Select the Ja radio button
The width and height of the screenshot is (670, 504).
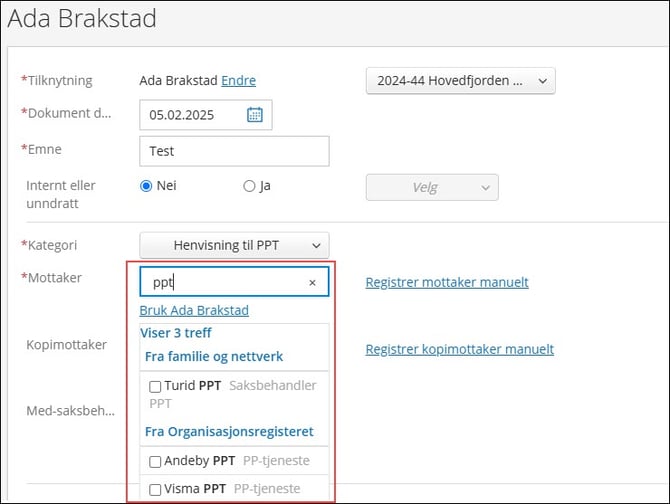click(x=249, y=186)
